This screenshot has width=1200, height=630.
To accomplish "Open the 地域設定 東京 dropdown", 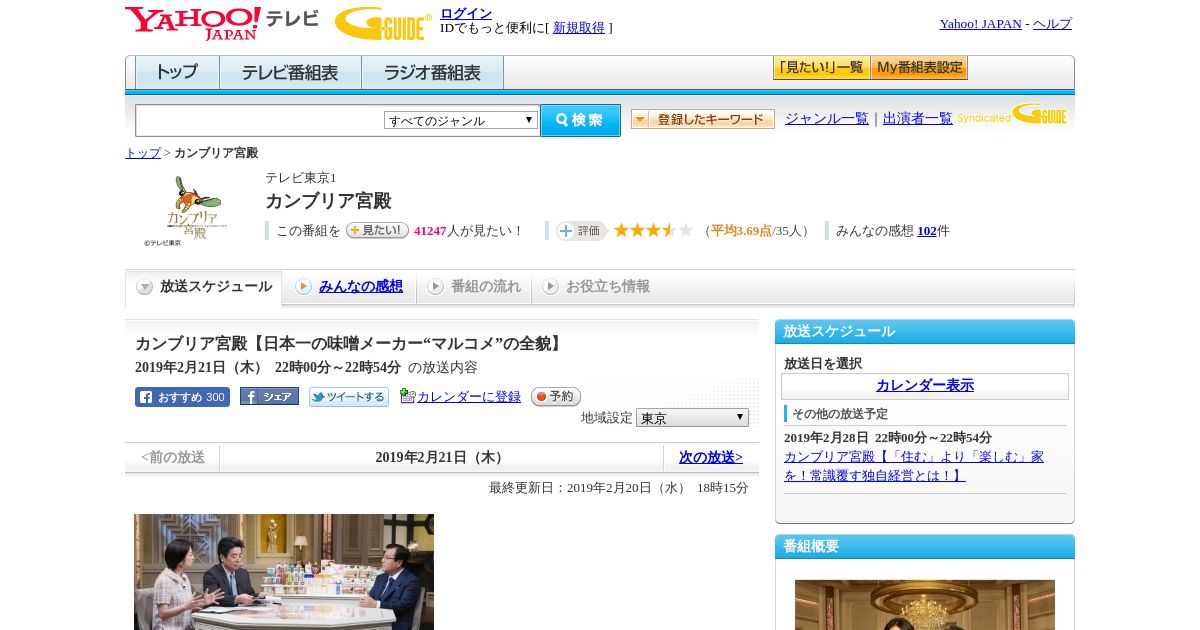I will click(x=692, y=418).
